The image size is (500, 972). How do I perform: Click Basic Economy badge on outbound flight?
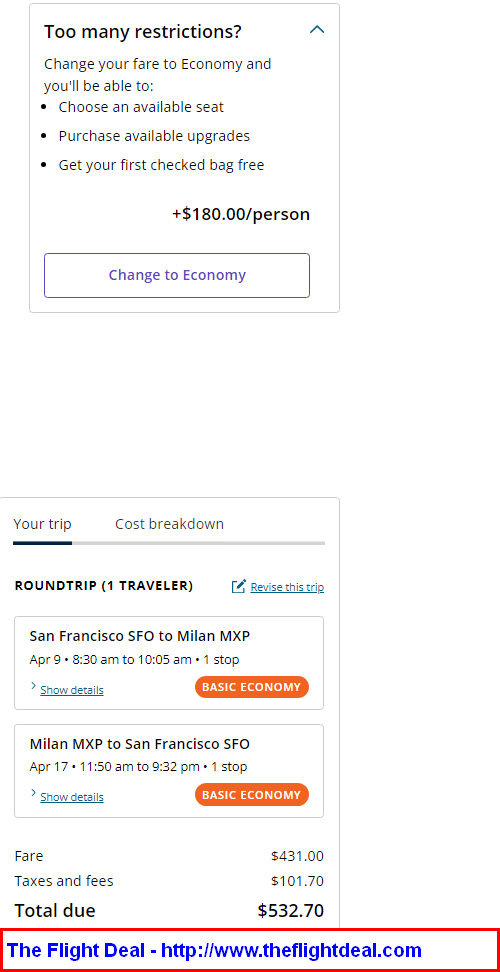pos(252,687)
